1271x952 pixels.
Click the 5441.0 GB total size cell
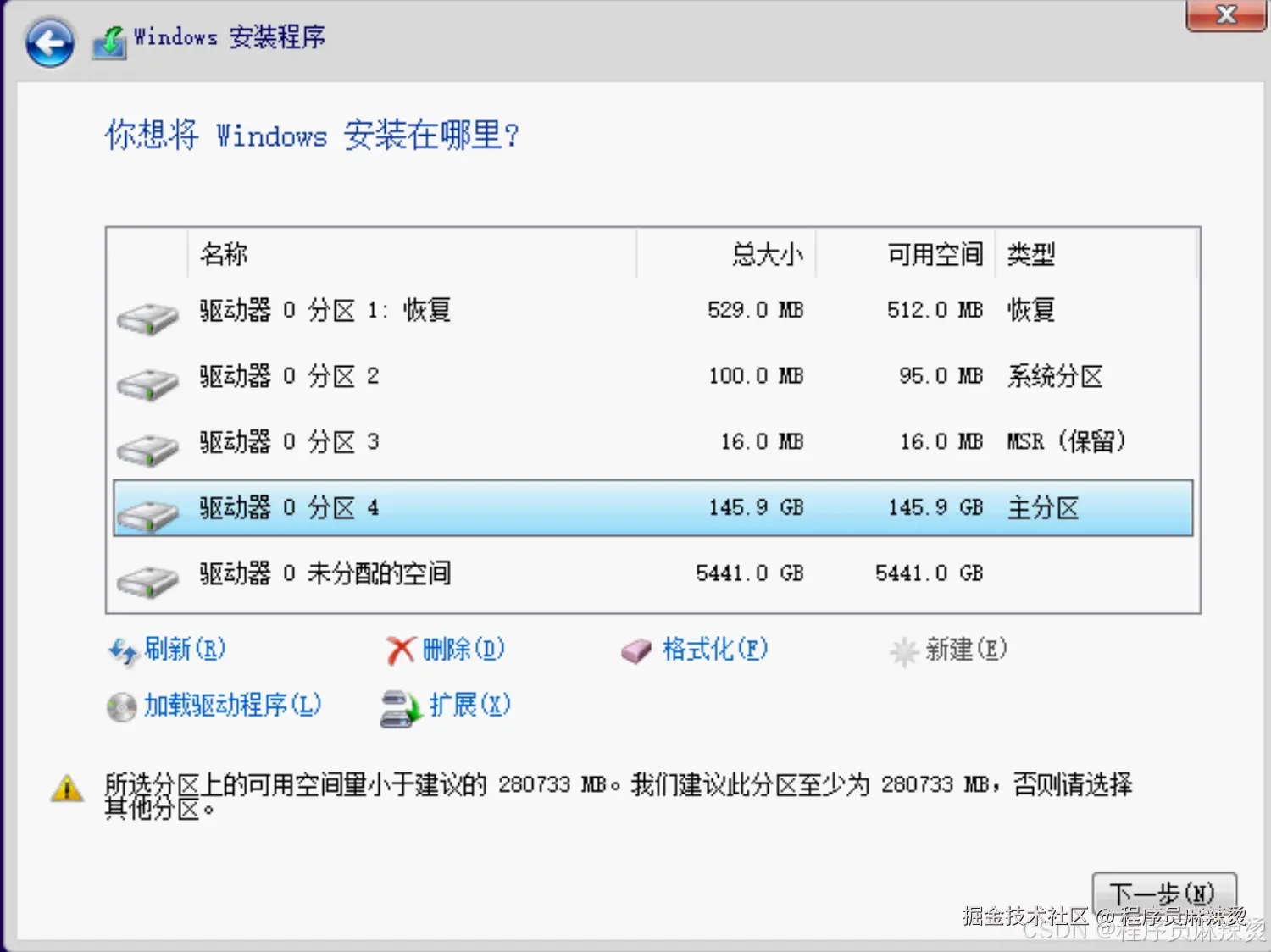click(x=750, y=574)
